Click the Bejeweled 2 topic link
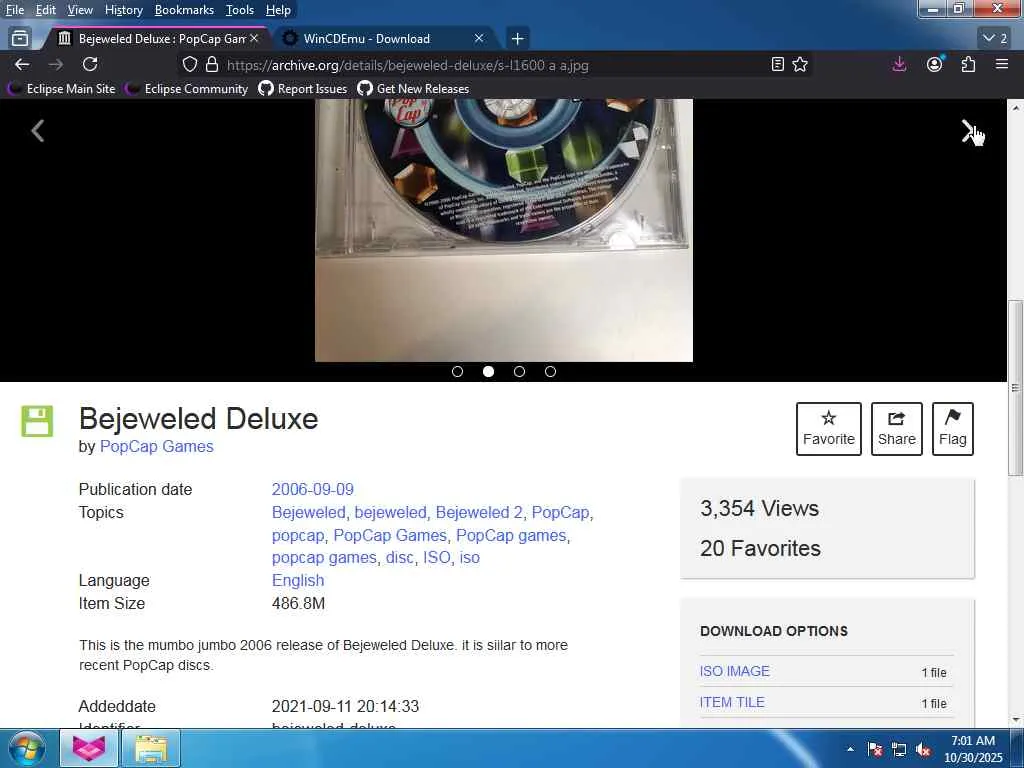 click(x=479, y=513)
